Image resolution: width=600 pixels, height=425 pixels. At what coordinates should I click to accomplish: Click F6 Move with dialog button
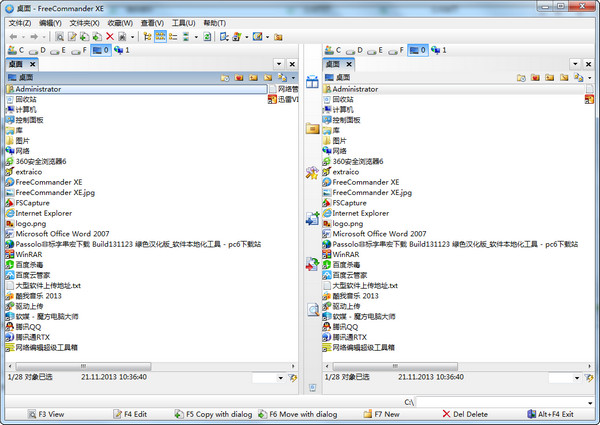[x=298, y=414]
